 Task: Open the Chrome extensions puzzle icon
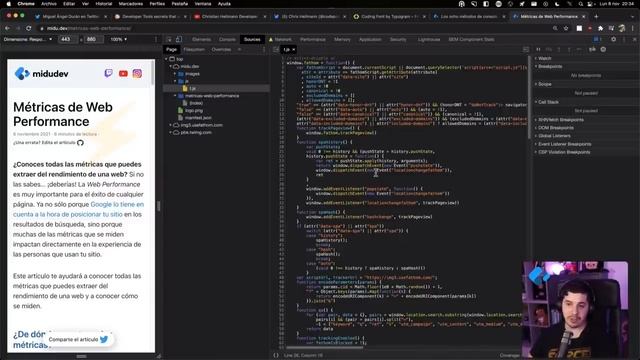click(600, 28)
